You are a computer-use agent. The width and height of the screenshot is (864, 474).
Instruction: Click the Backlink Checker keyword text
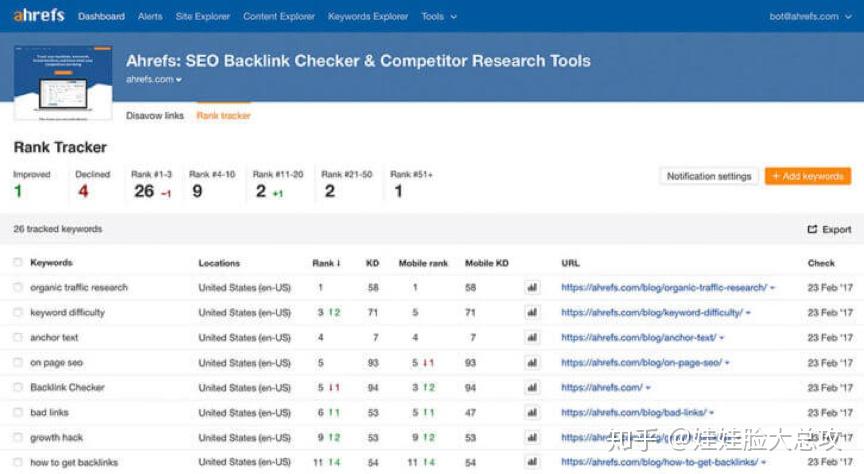(x=67, y=387)
